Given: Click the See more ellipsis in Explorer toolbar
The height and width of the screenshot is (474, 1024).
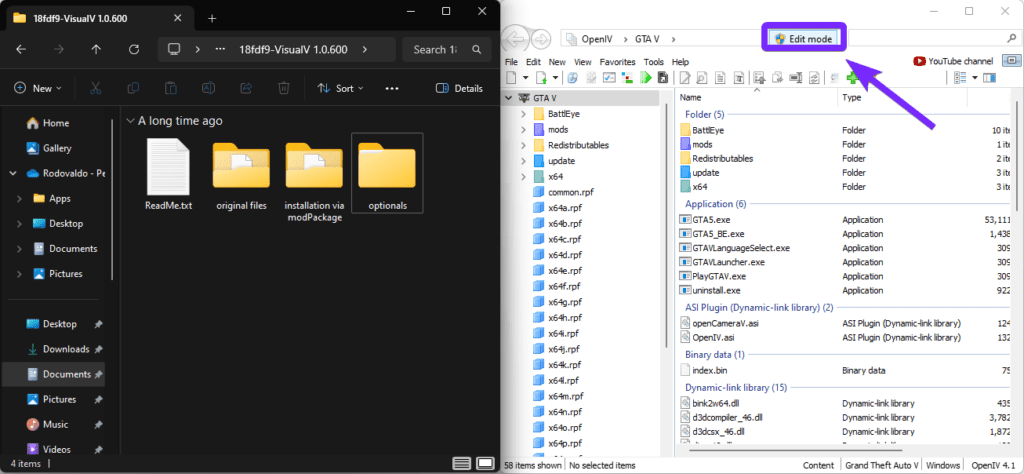Looking at the screenshot, I should click(x=392, y=88).
